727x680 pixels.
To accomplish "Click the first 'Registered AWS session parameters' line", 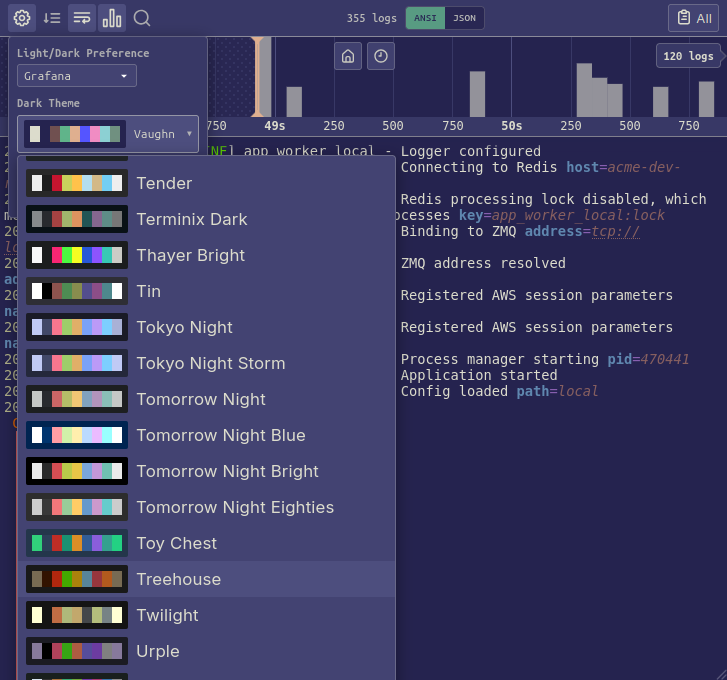I will pos(536,295).
